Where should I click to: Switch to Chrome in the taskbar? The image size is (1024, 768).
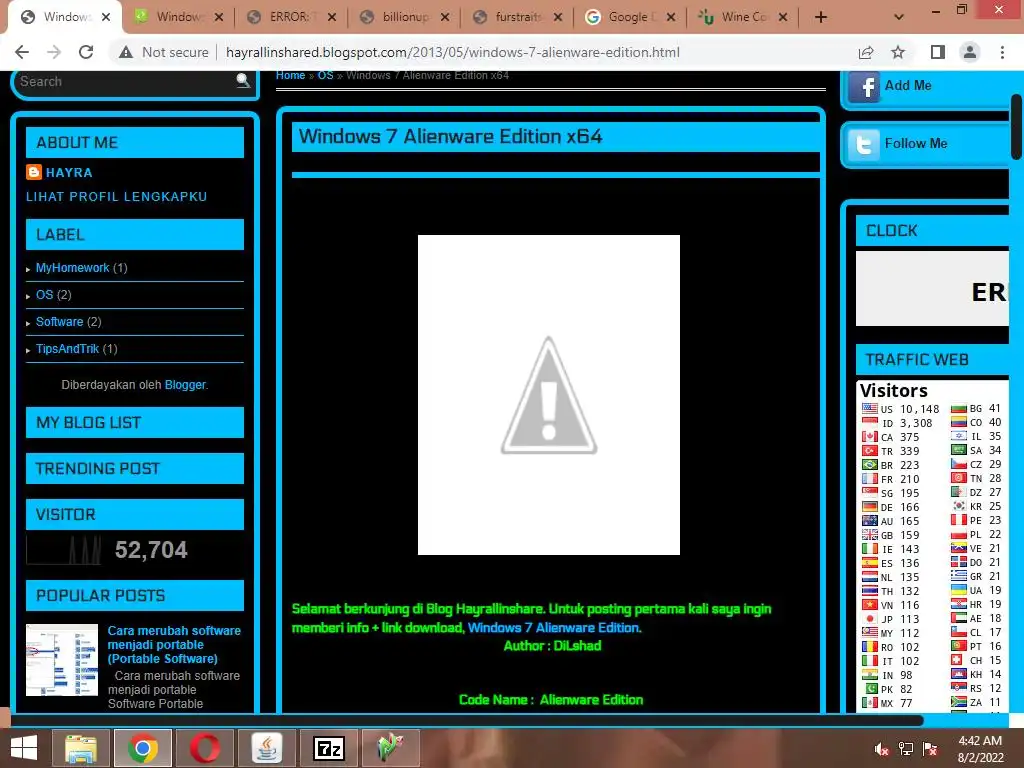click(x=143, y=748)
